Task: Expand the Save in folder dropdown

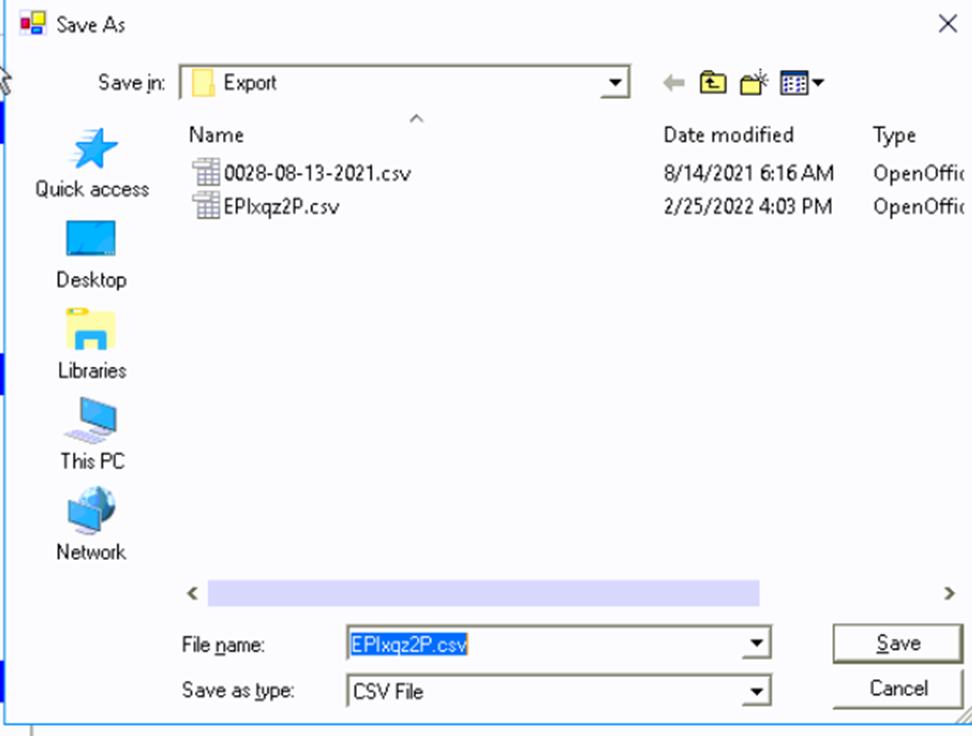Action: 615,82
